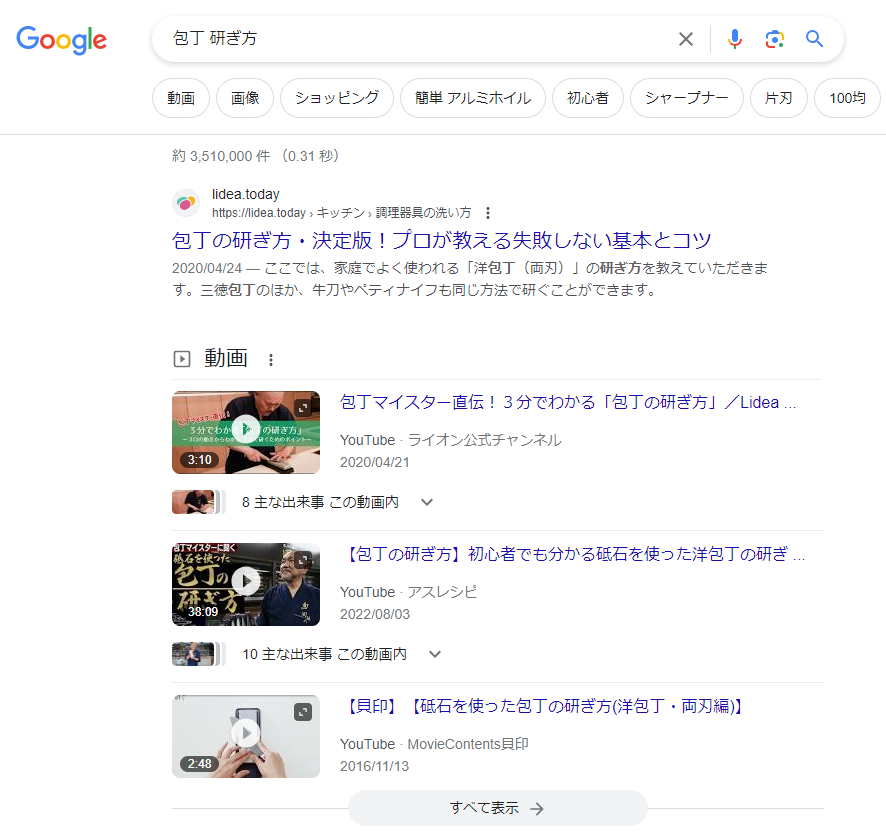Image resolution: width=886 pixels, height=836 pixels.
Task: Click the small key-moments thumbnail beside 10 主な出来事
Action: pos(198,654)
